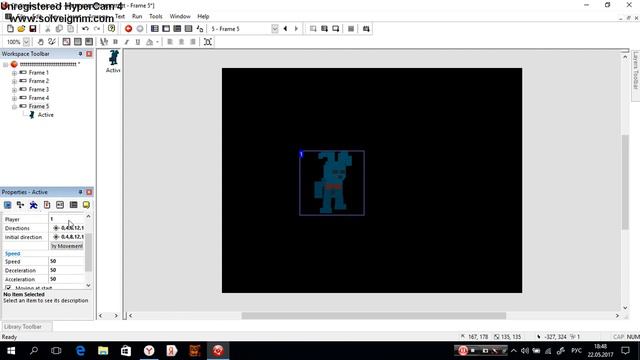Click the align center icon
This screenshot has height=360, width=640.
181,42
